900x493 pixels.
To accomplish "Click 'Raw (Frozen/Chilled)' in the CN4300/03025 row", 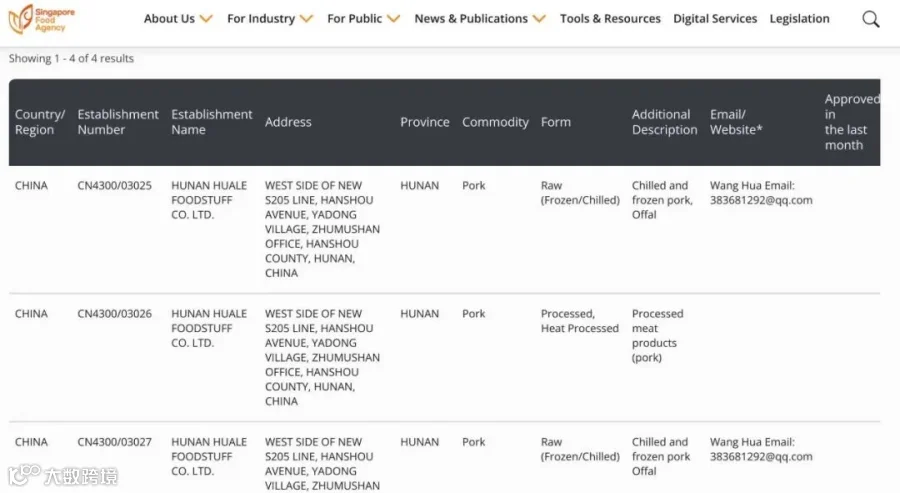I will (x=580, y=193).
